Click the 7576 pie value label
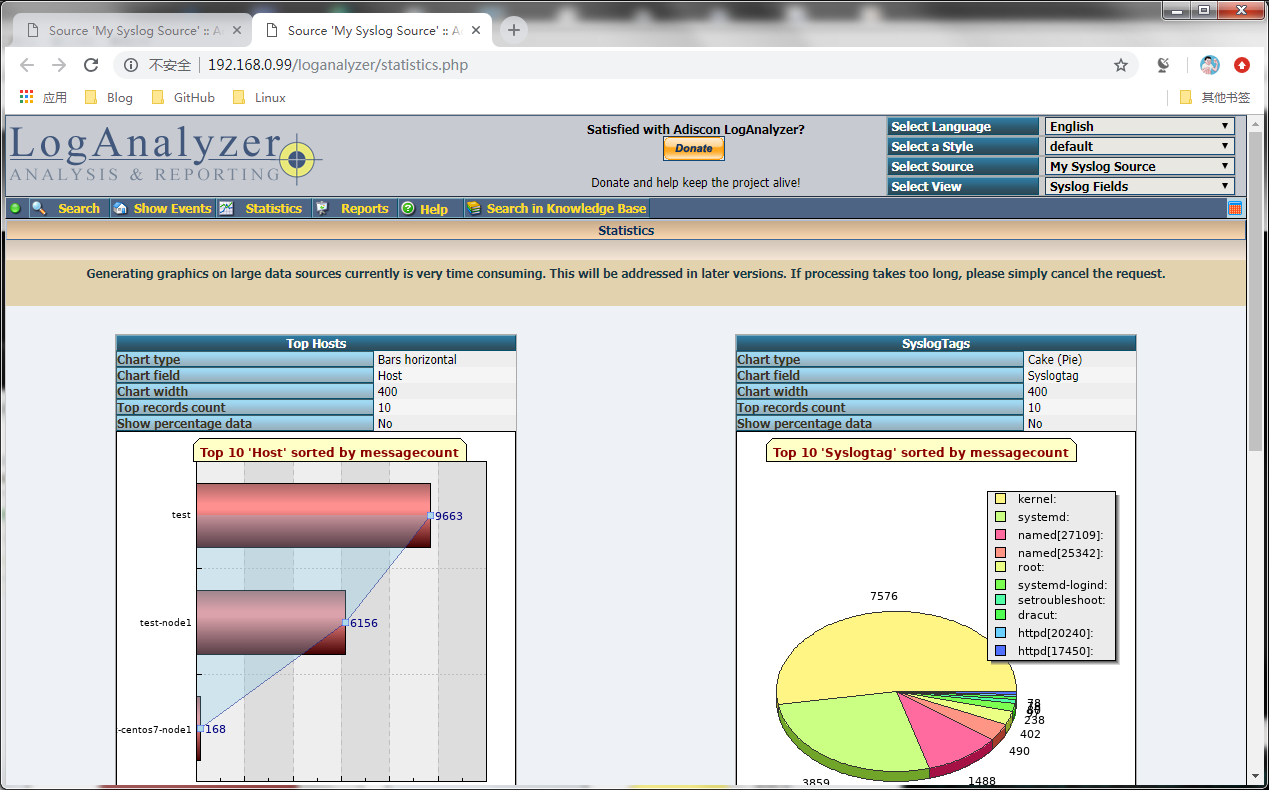The width and height of the screenshot is (1269, 790). (x=884, y=596)
